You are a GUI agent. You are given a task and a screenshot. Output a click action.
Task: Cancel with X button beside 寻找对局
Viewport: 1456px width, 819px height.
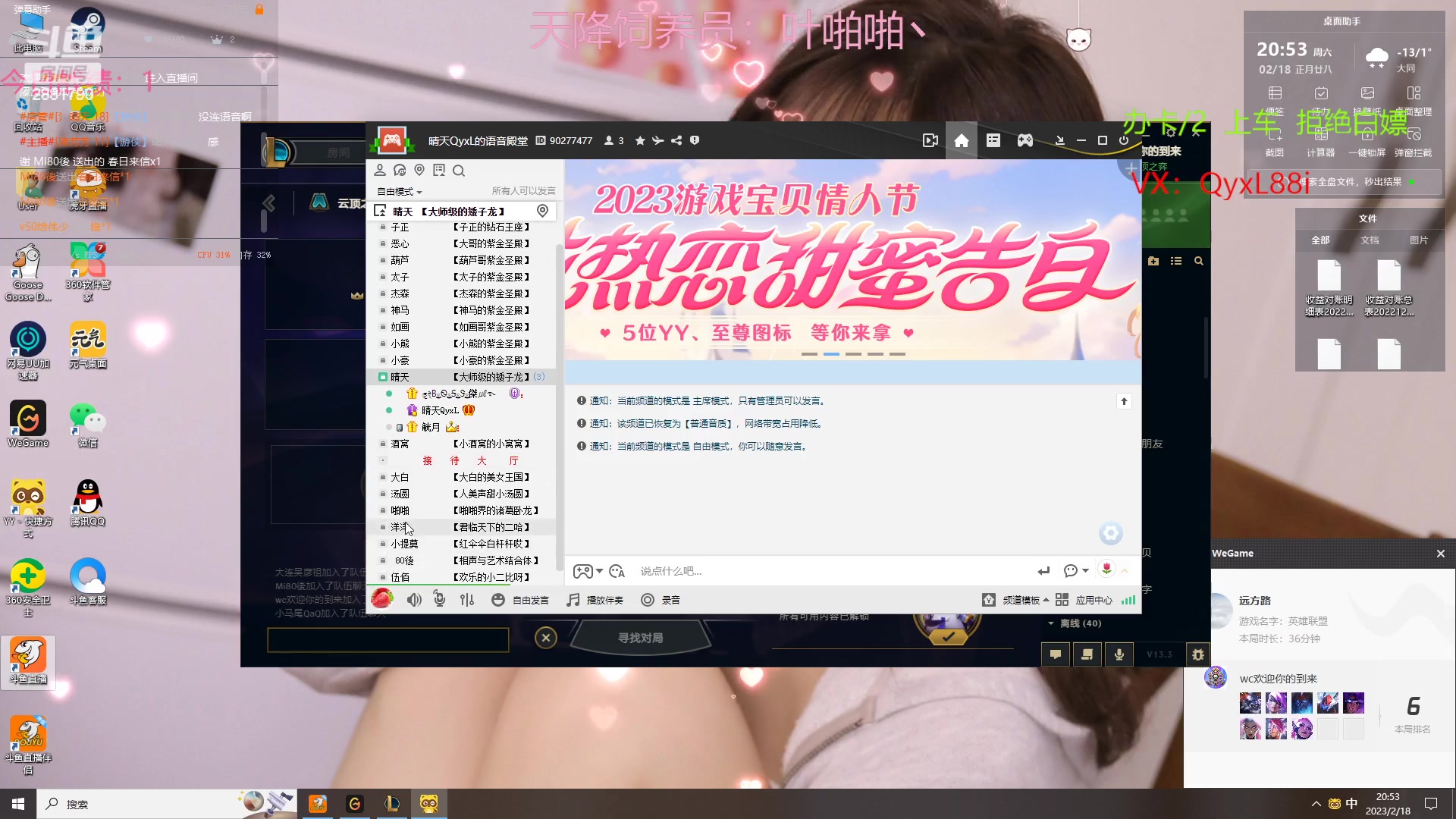tap(546, 638)
